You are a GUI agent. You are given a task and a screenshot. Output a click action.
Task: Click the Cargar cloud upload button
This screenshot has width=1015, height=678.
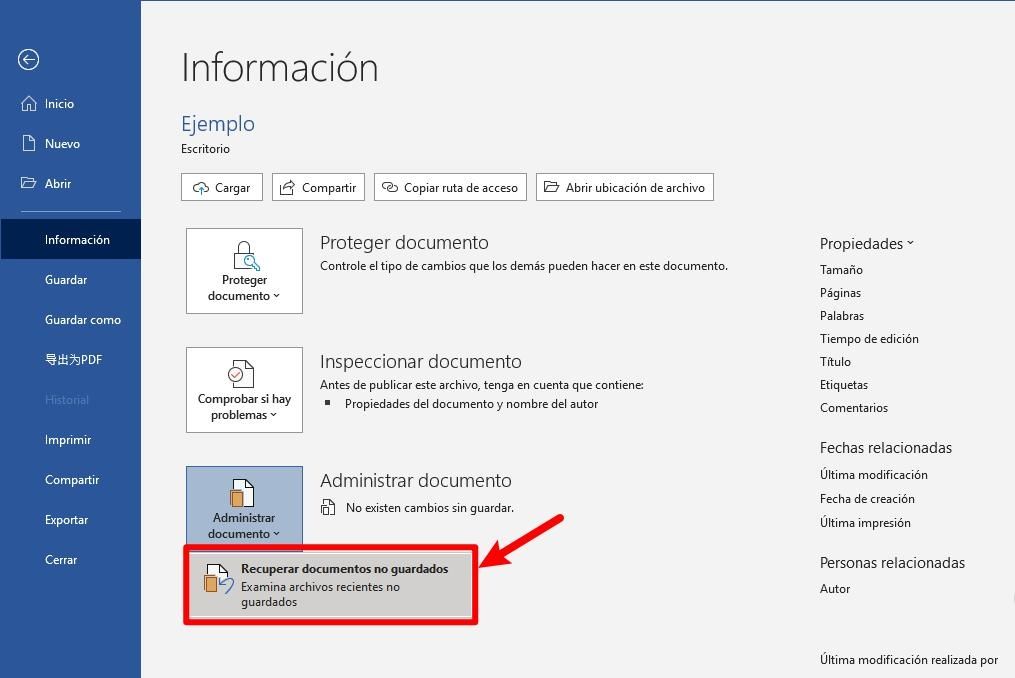[x=221, y=187]
